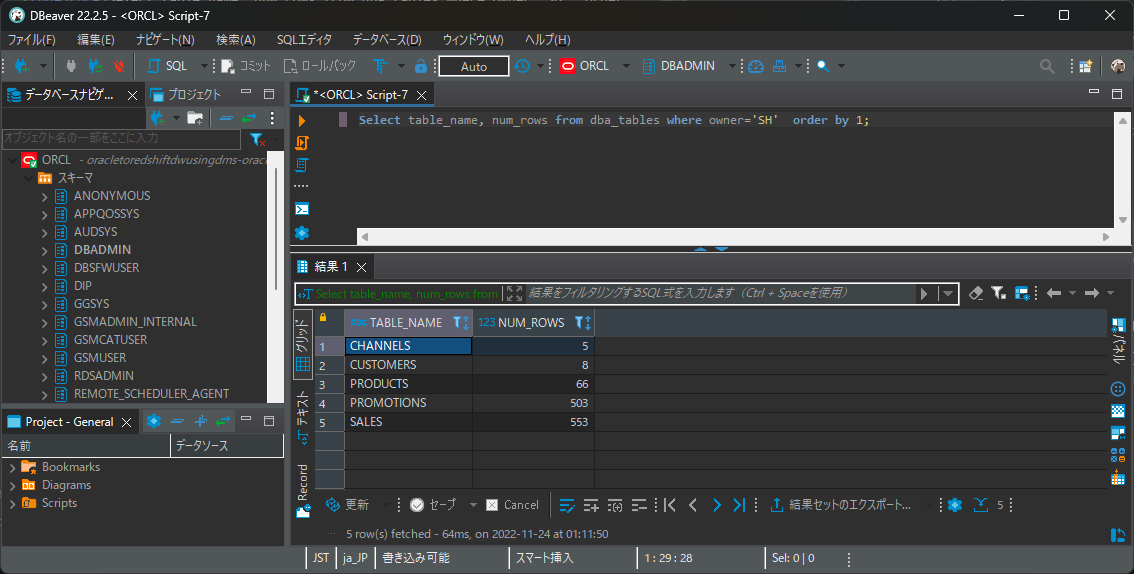Click the Reconnect plug icon with green arrows
Image resolution: width=1134 pixels, height=574 pixels.
point(95,66)
